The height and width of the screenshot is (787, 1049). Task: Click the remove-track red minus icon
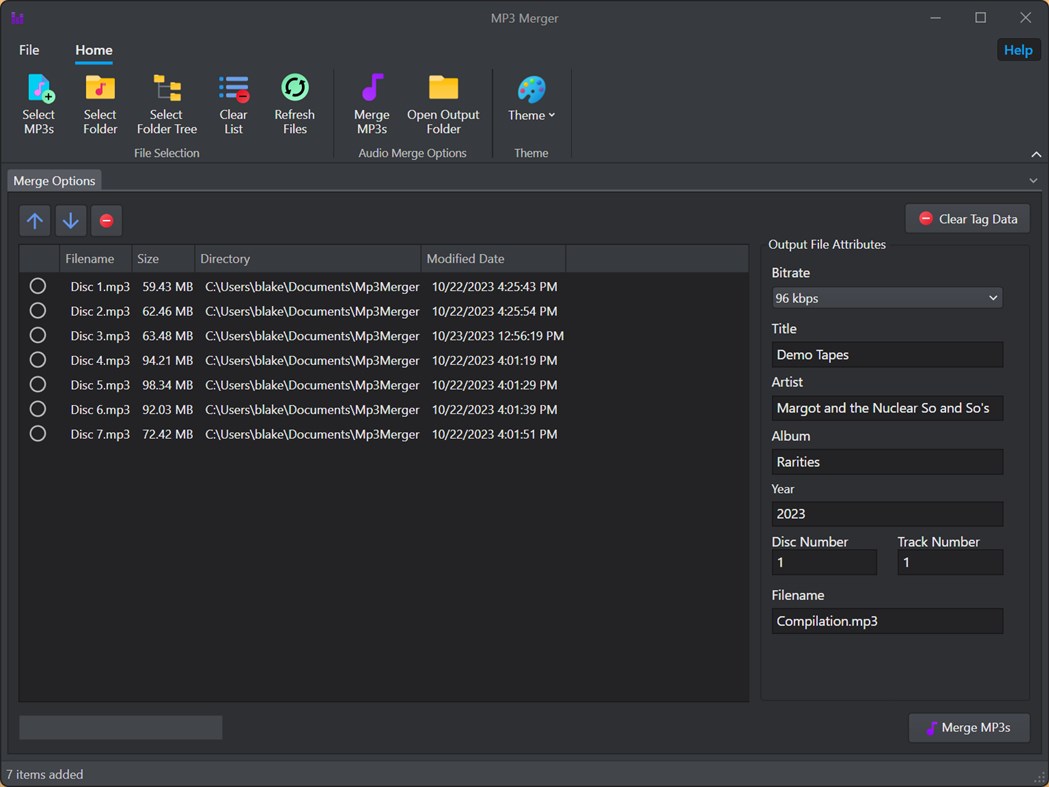(106, 220)
